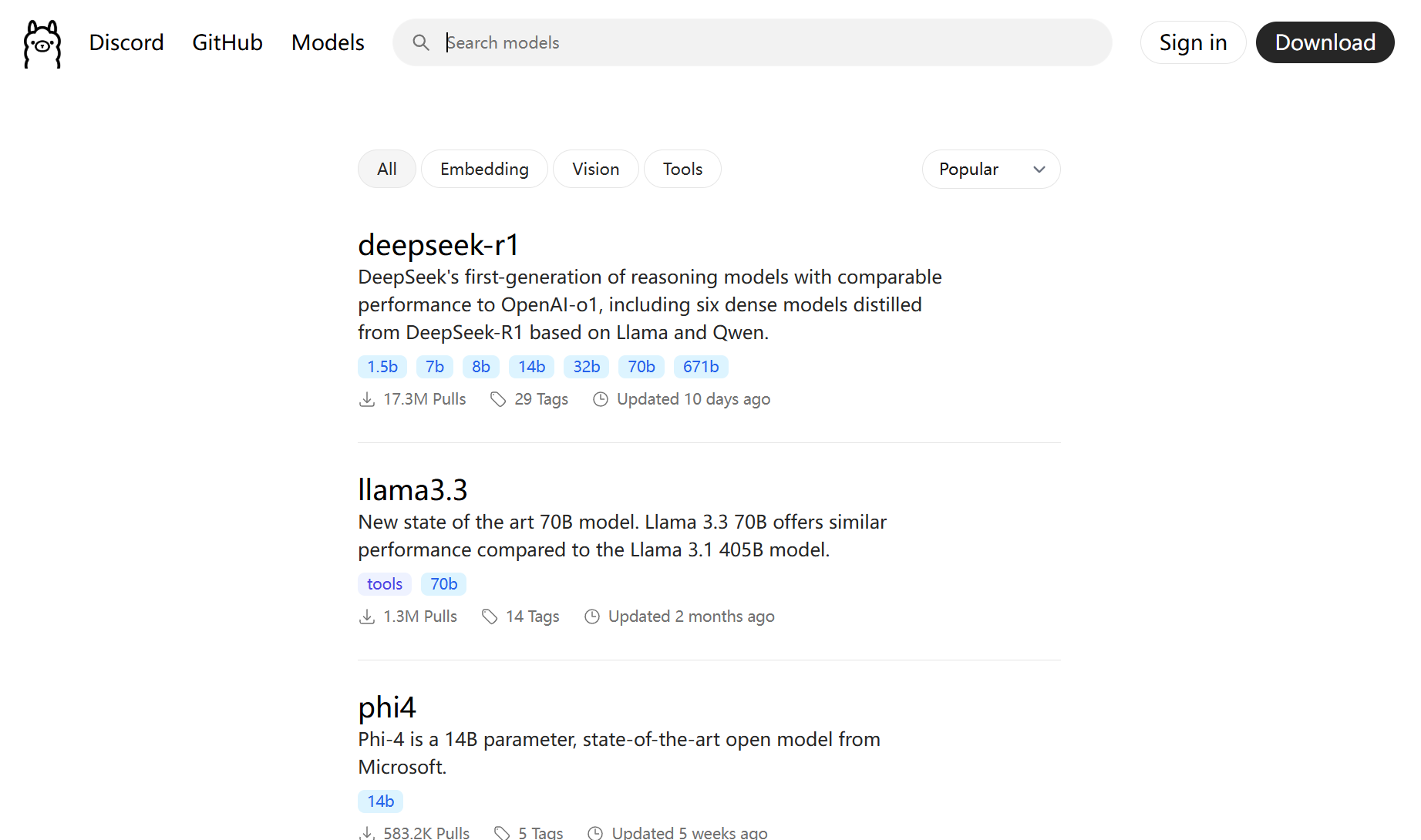Click the Sign in button
The width and height of the screenshot is (1421, 840).
(1193, 42)
